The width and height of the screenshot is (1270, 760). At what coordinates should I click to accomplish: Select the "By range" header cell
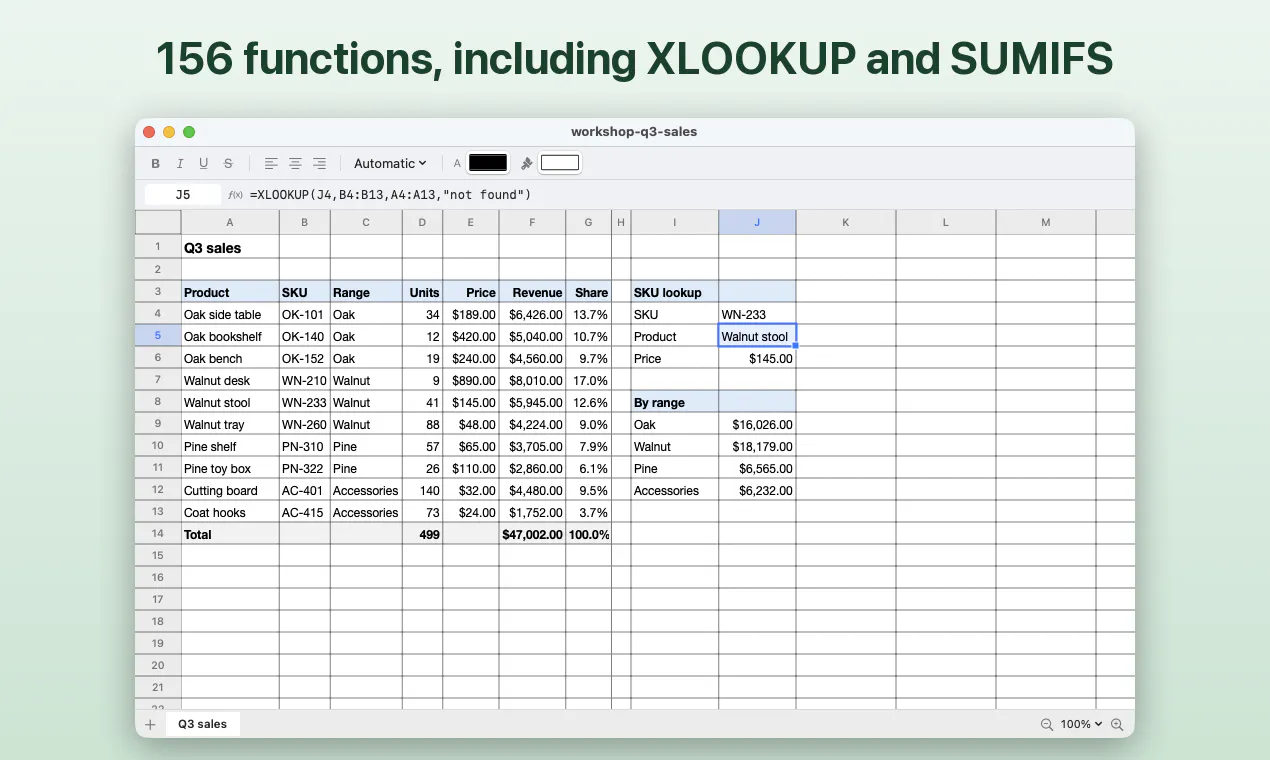point(675,402)
